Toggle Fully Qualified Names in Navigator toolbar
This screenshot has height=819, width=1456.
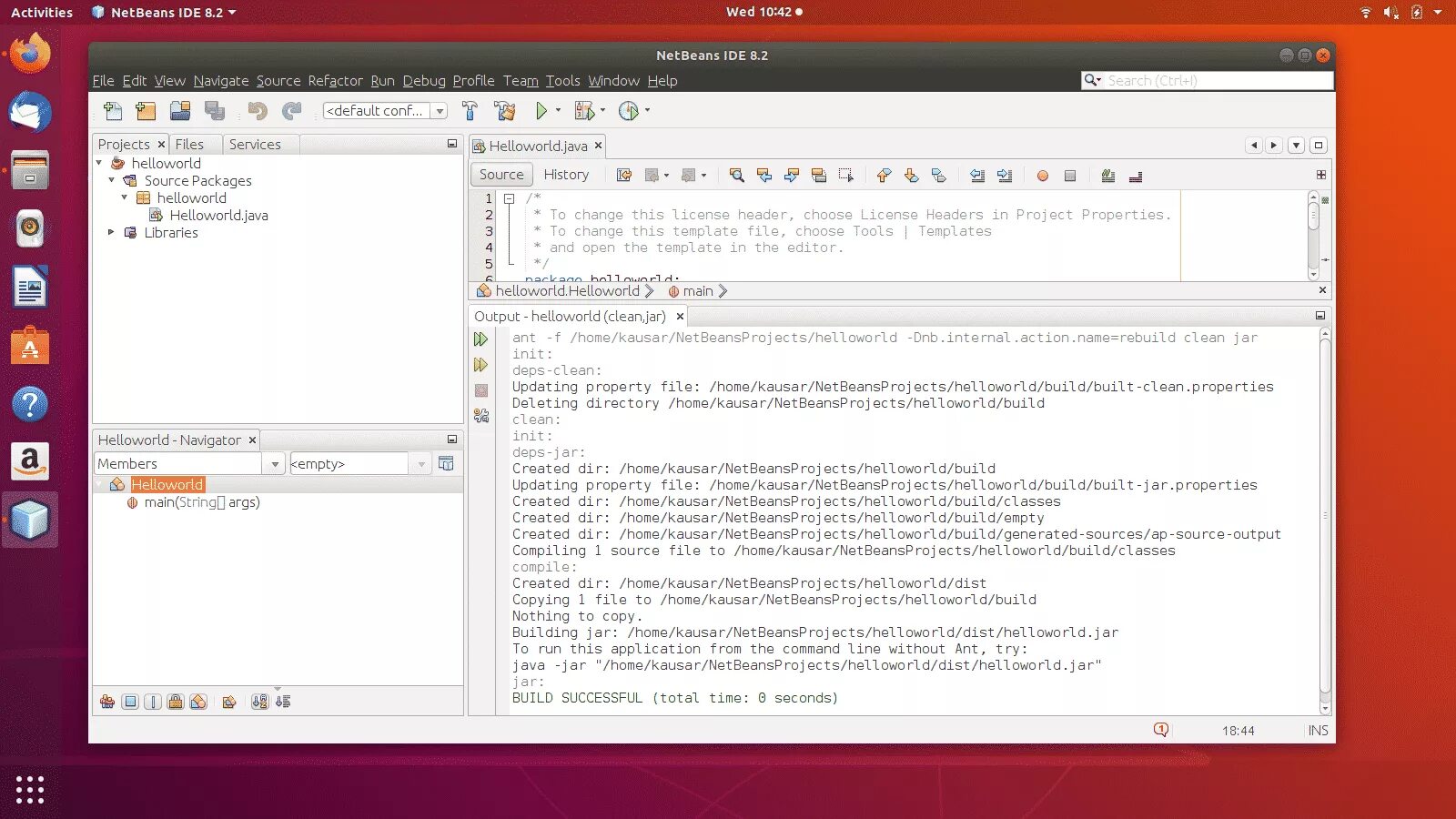(x=229, y=702)
